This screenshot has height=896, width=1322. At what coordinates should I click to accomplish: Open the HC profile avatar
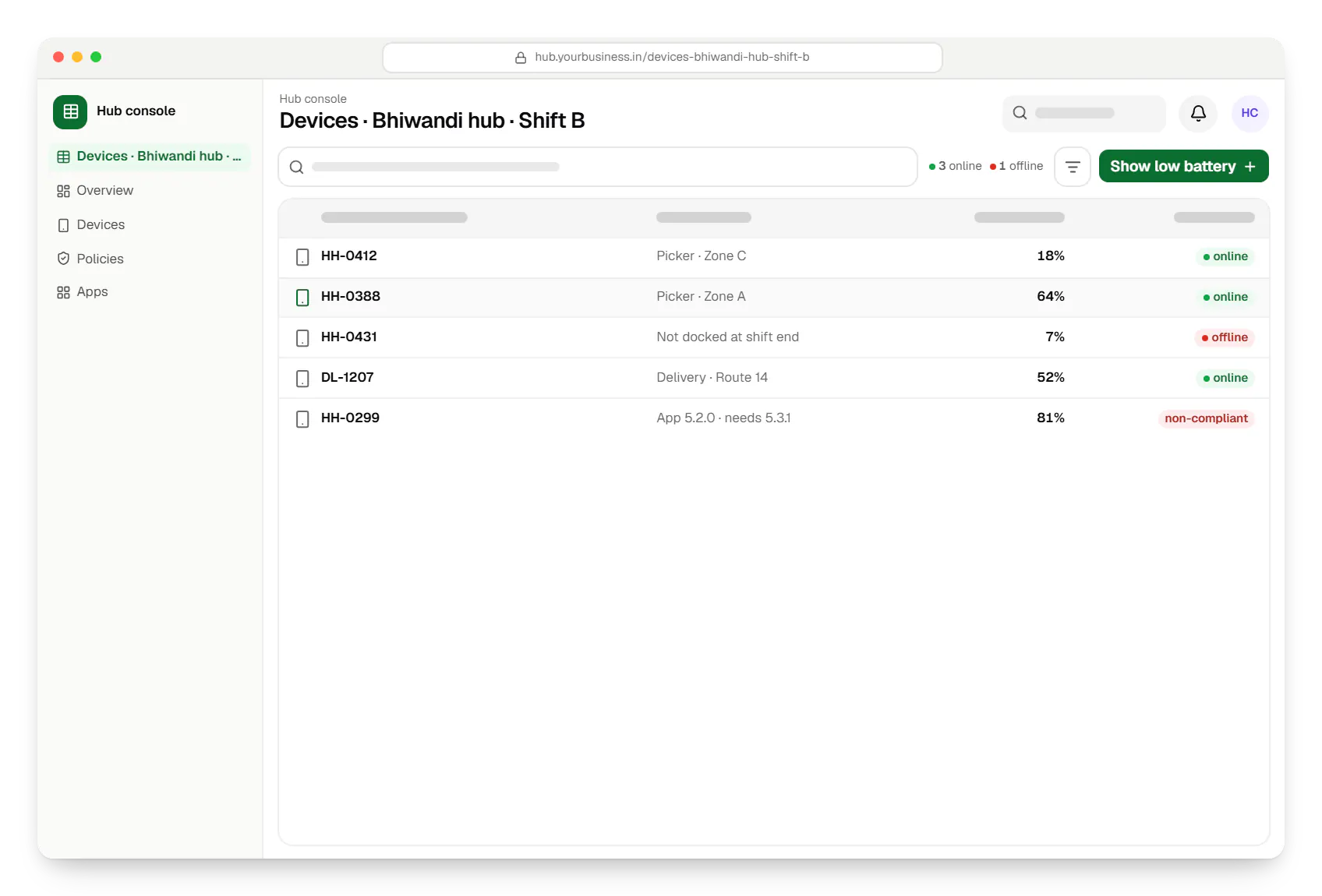(x=1250, y=114)
